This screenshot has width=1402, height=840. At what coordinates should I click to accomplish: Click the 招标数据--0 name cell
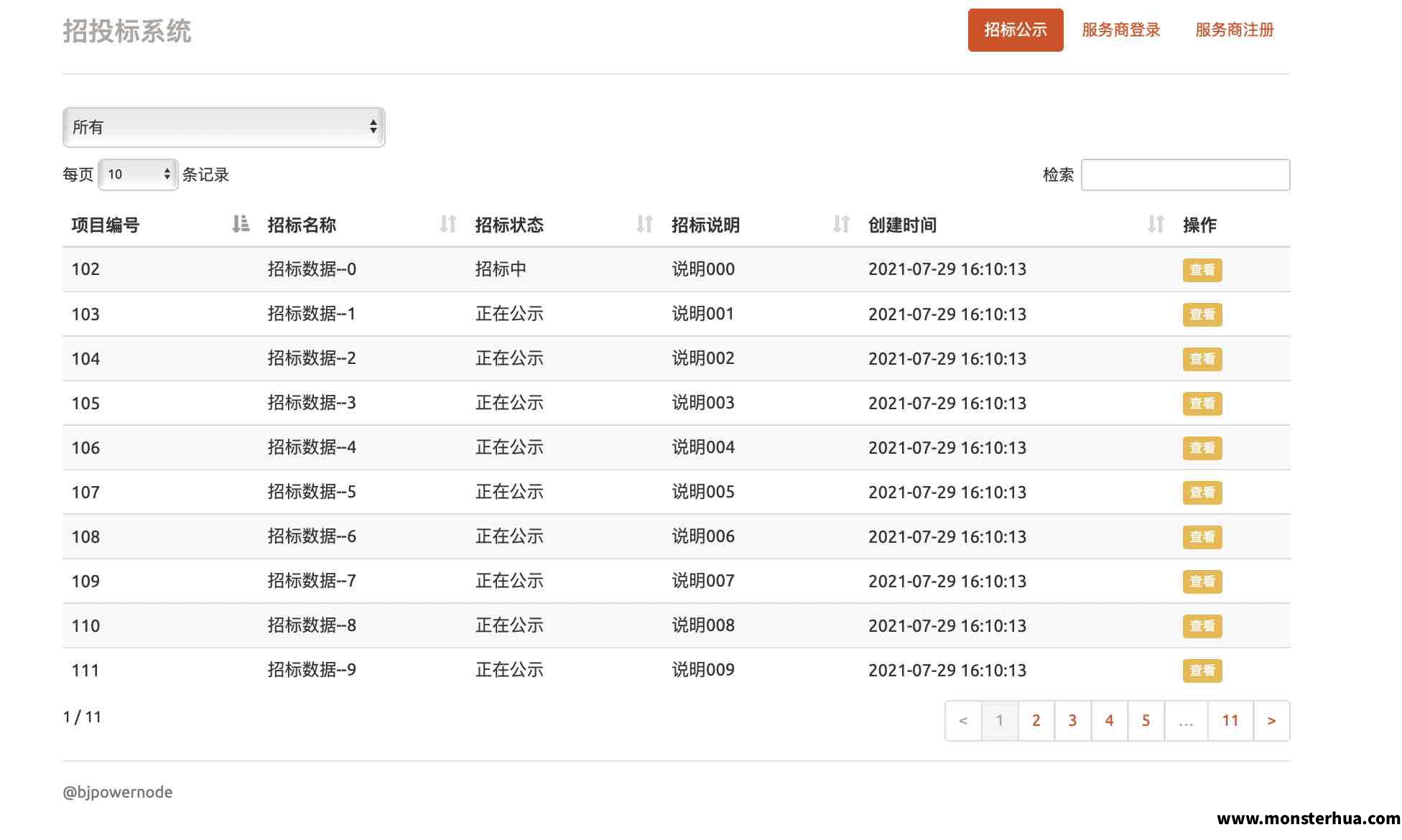click(x=312, y=269)
